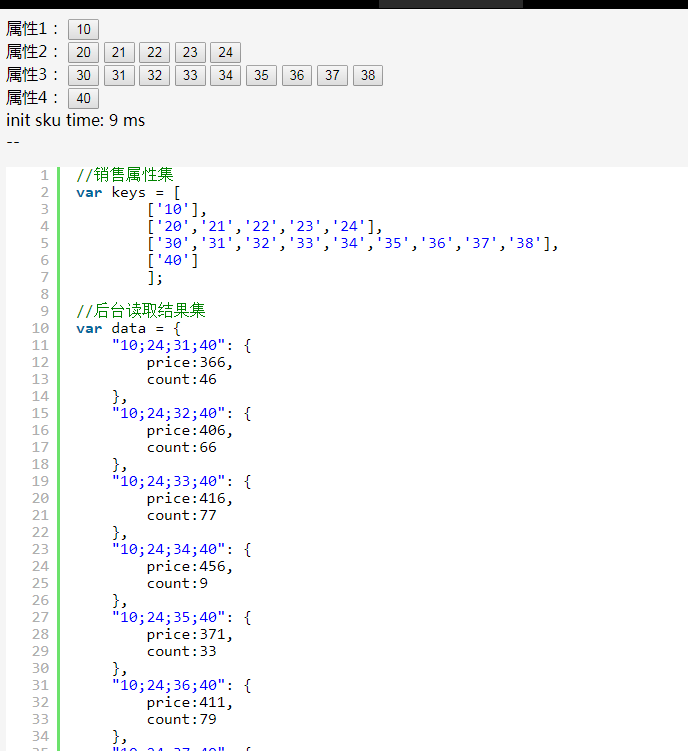The width and height of the screenshot is (688, 751).
Task: Click the count:9 line
Action: click(x=177, y=583)
